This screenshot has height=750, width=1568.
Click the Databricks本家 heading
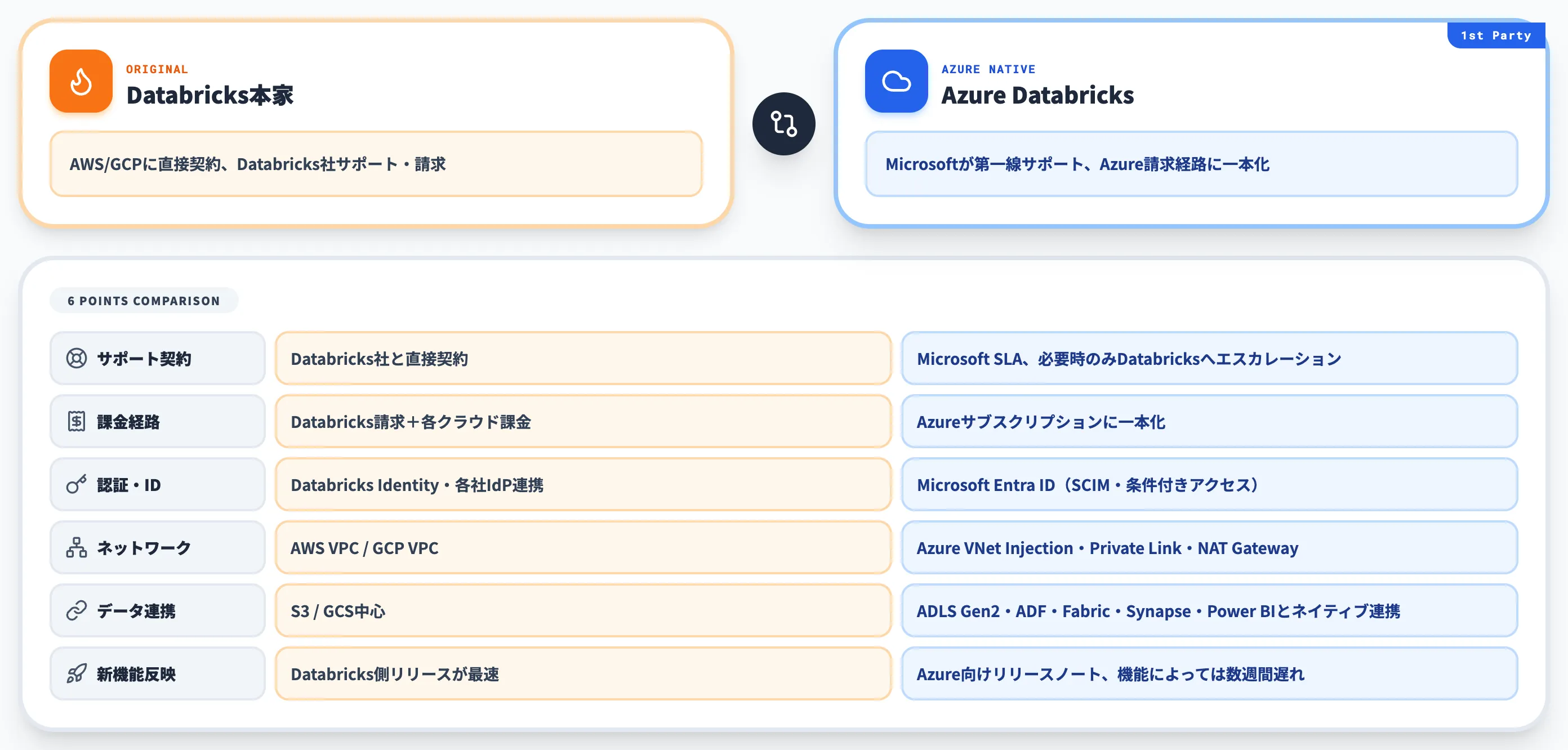pos(210,95)
